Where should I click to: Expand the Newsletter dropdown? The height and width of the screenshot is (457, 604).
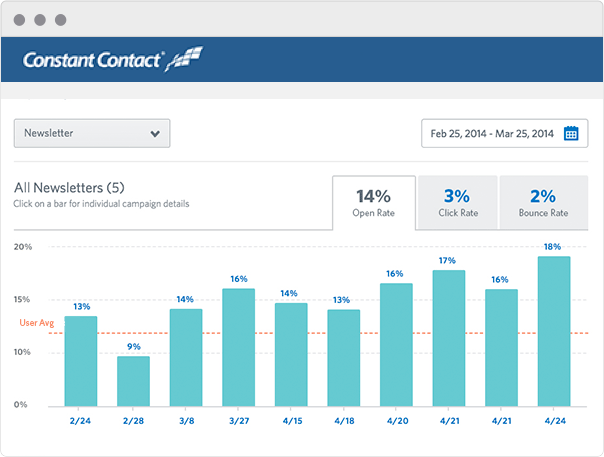coord(92,133)
